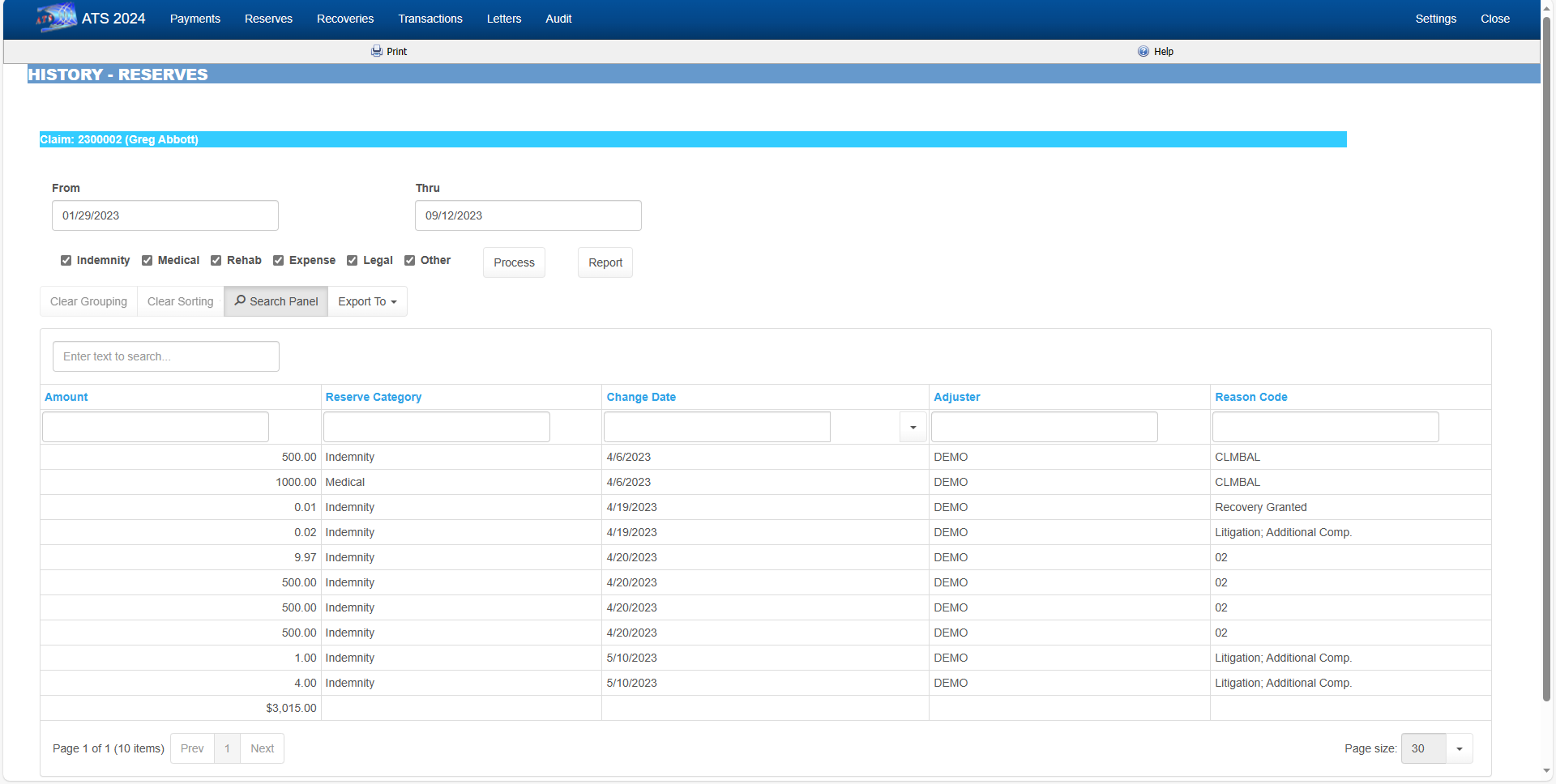
Task: Click the Print printer icon
Action: pos(377,51)
